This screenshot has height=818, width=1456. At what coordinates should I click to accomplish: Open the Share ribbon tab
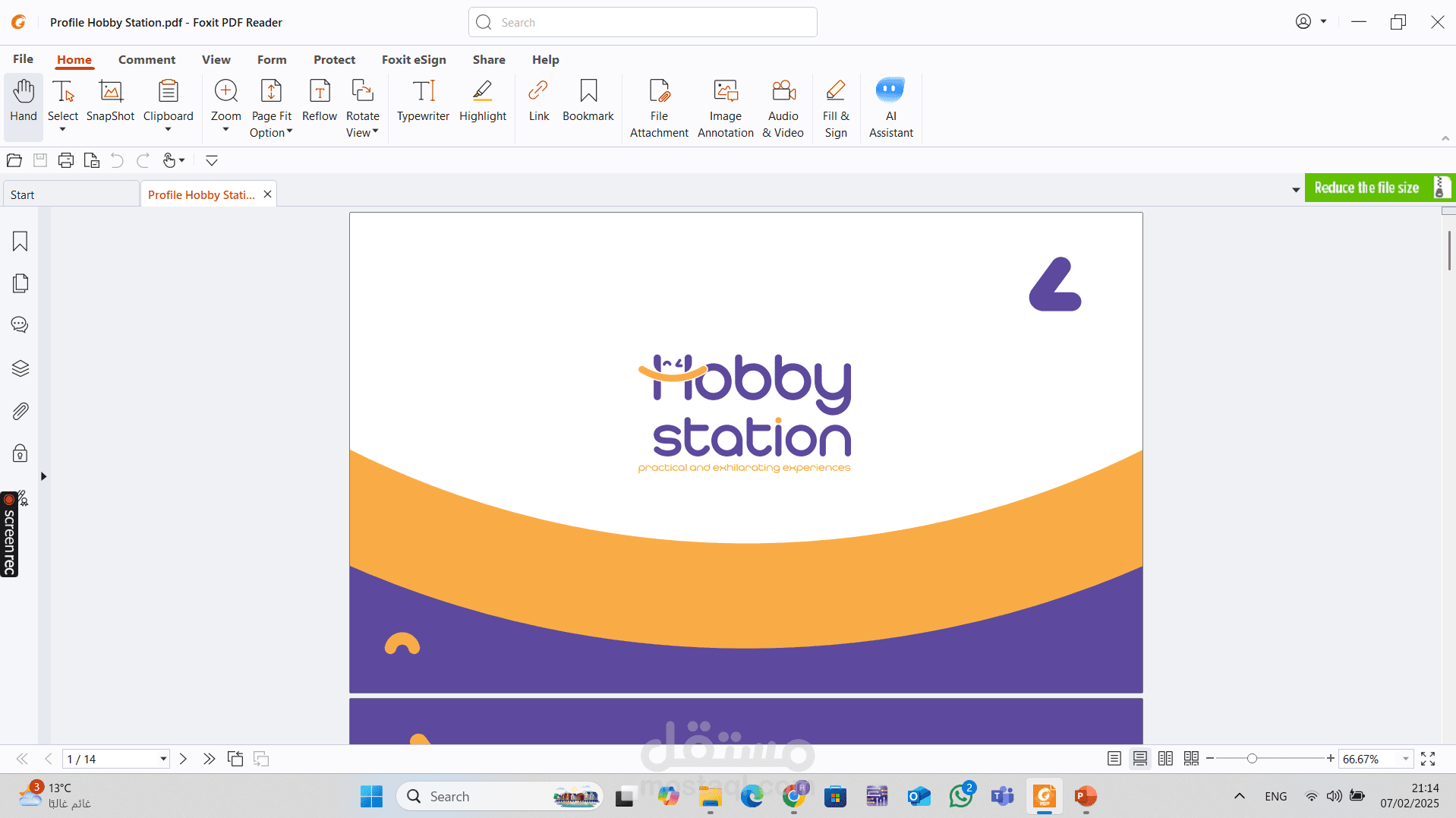click(x=489, y=59)
